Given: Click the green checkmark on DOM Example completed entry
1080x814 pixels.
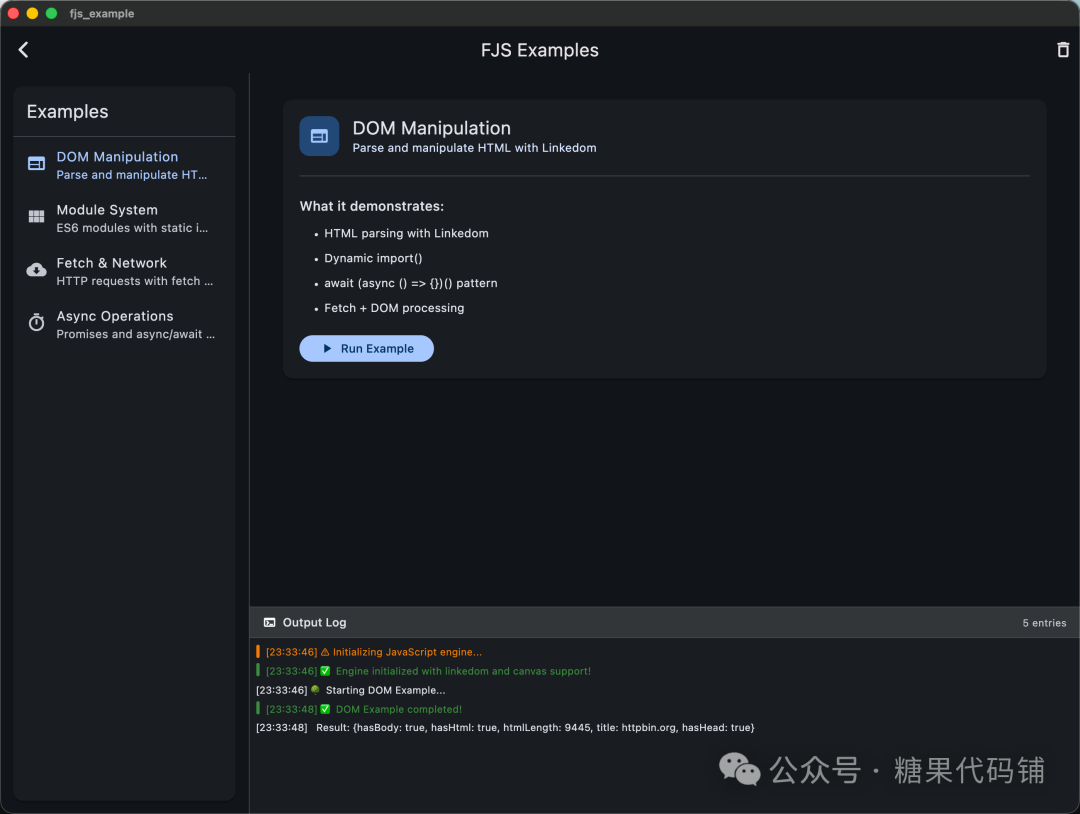Looking at the screenshot, I should pyautogui.click(x=325, y=709).
